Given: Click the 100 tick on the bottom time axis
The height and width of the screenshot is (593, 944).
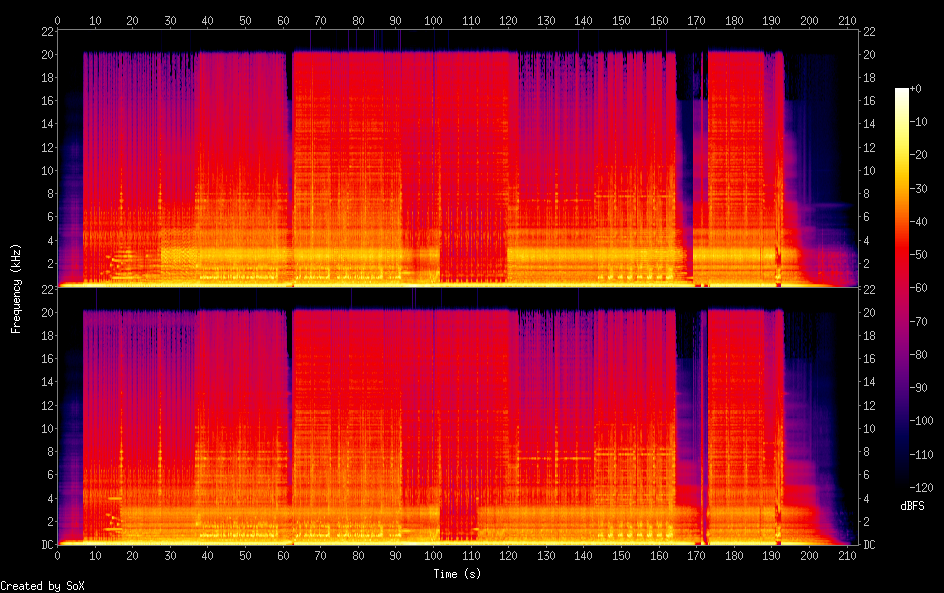Looking at the screenshot, I should coord(433,556).
